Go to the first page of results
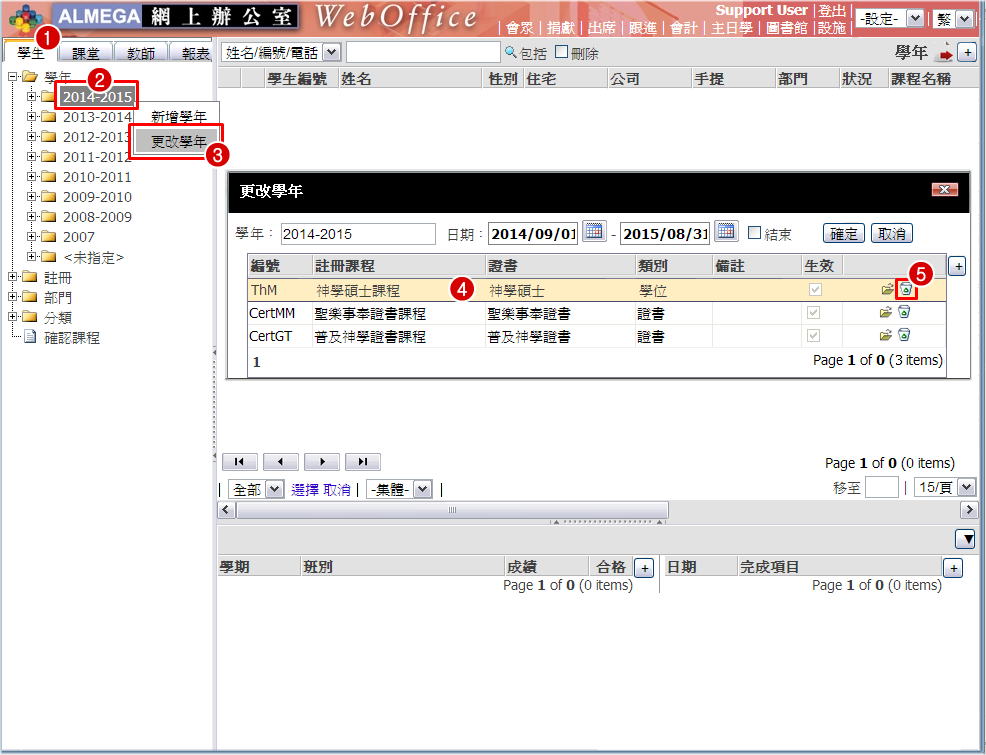 point(240,462)
